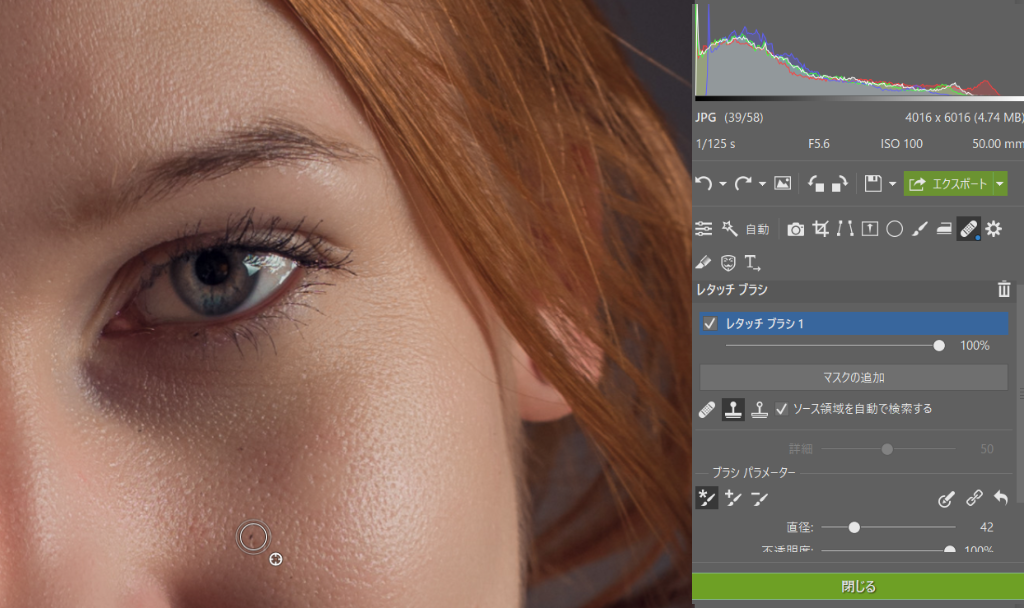Image resolution: width=1024 pixels, height=608 pixels.
Task: Select the filled clone stamp mode
Action: pos(733,409)
